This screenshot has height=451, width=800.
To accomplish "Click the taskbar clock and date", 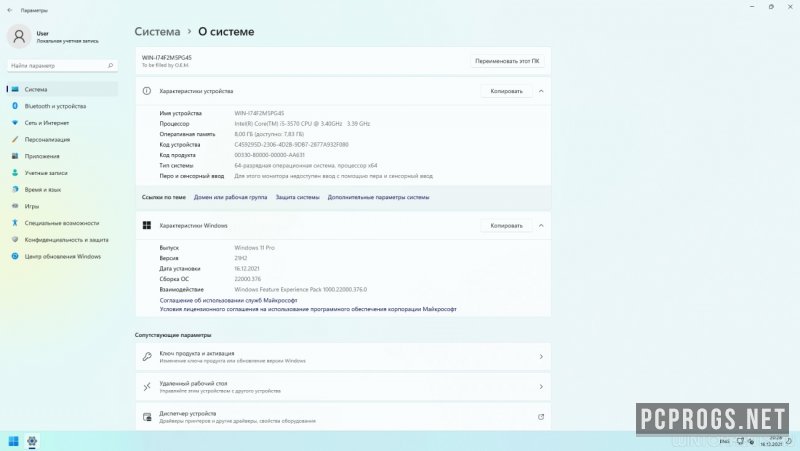I will pos(771,441).
